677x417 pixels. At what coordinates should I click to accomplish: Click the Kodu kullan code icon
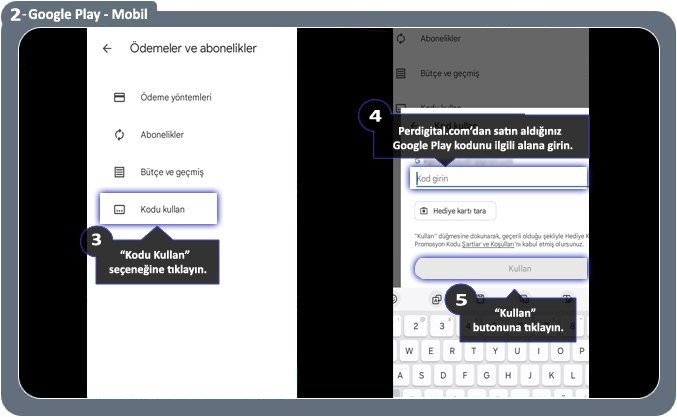tap(119, 210)
